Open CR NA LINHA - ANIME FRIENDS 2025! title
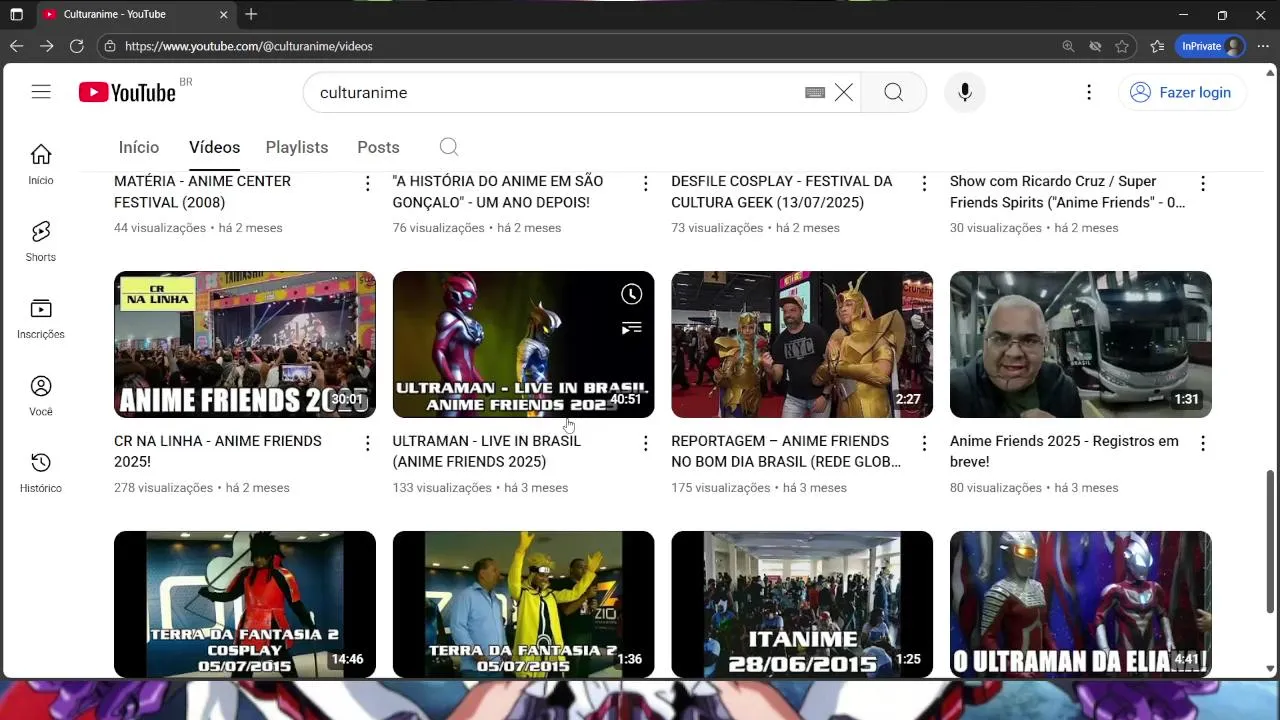 (218, 451)
